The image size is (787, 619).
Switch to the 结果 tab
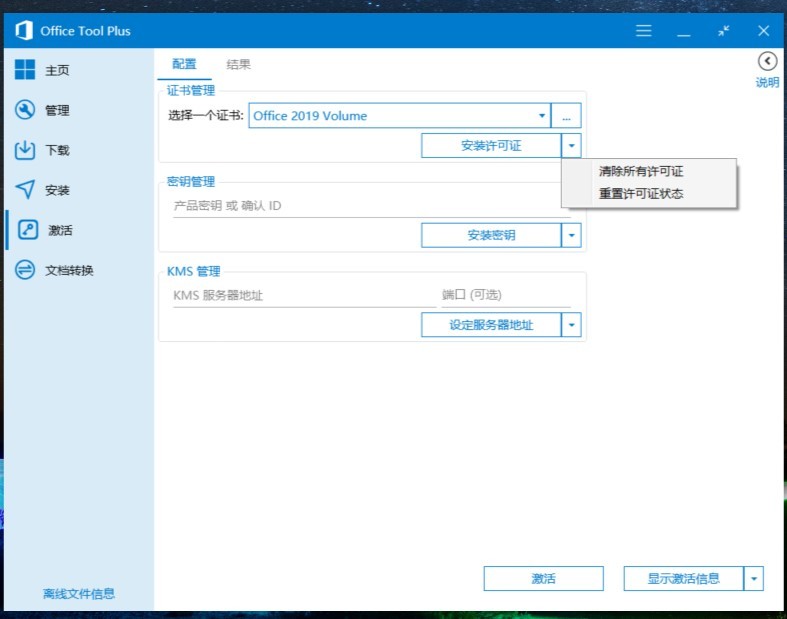(x=238, y=65)
